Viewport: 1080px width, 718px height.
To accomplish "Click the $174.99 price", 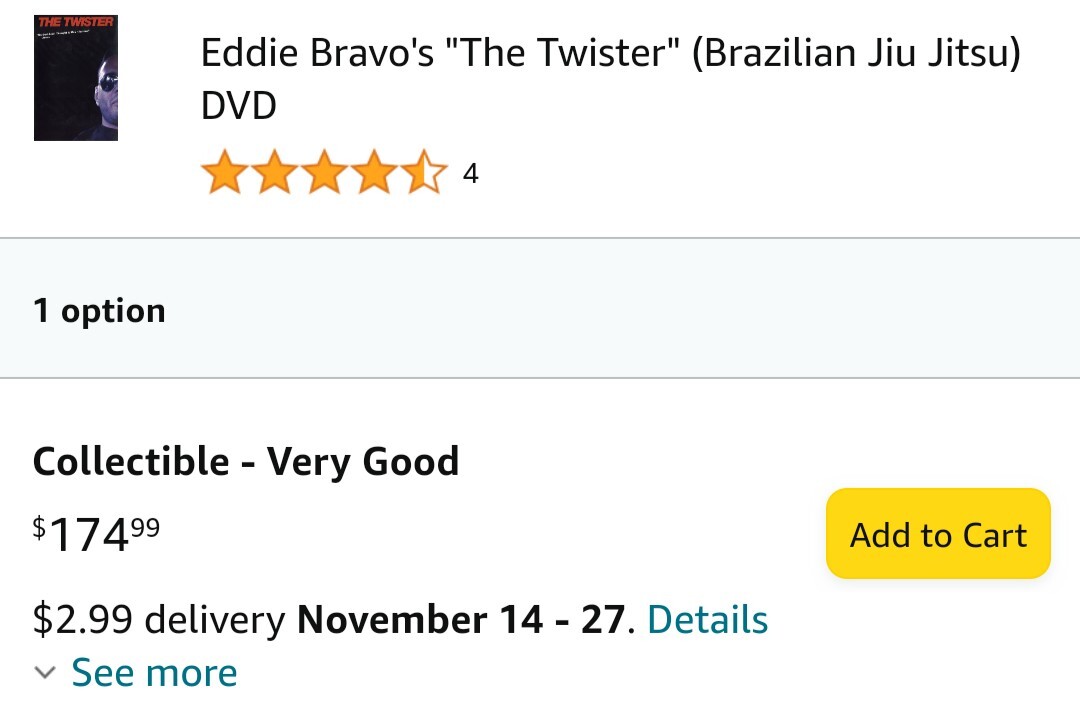I will tap(96, 535).
